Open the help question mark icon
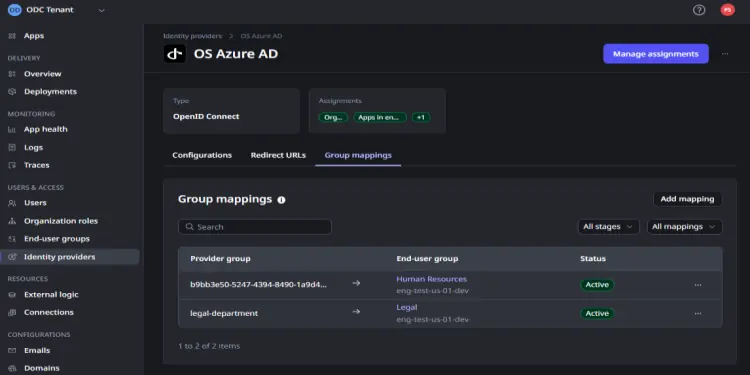Image resolution: width=750 pixels, height=375 pixels. pyautogui.click(x=699, y=10)
